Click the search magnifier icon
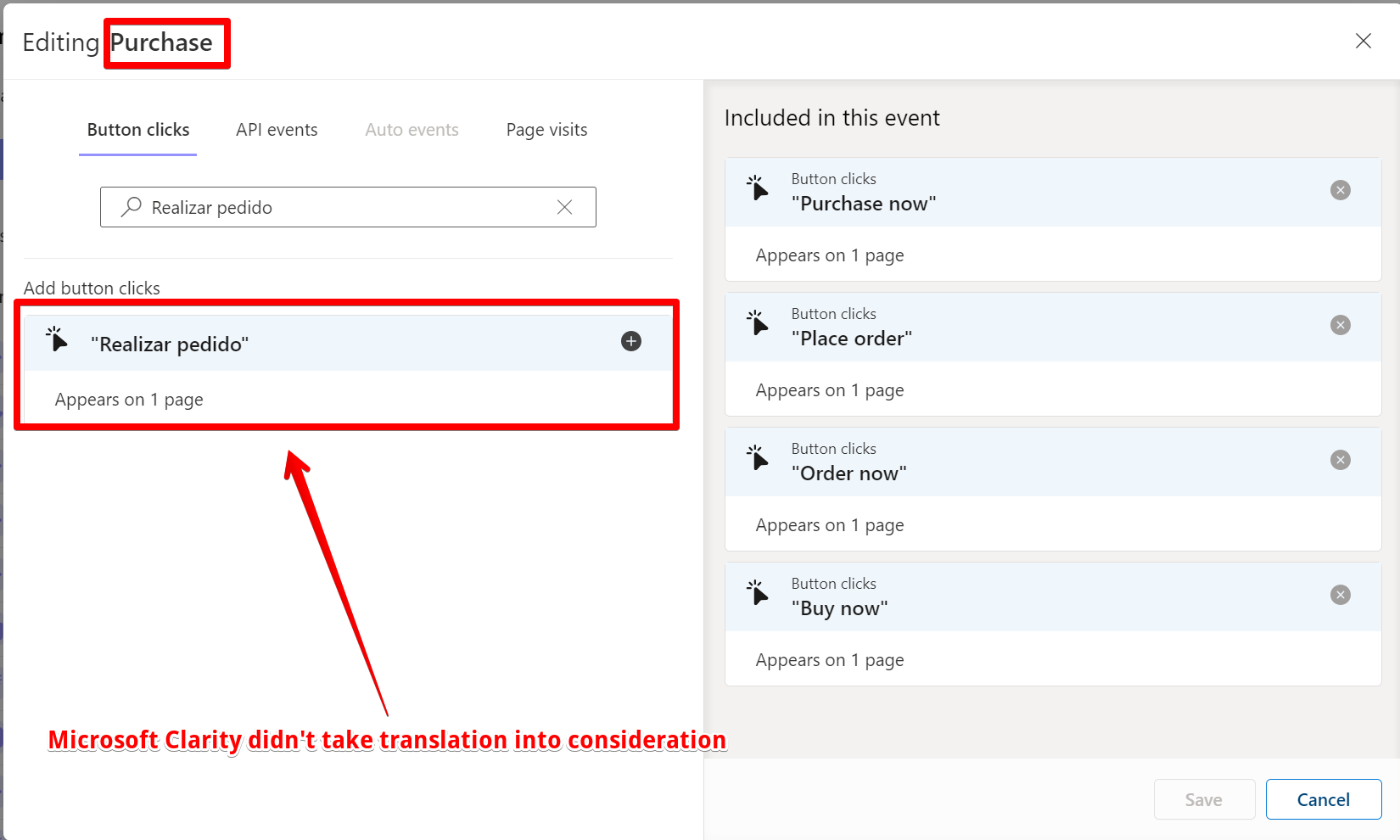Viewport: 1400px width, 840px height. pyautogui.click(x=131, y=207)
